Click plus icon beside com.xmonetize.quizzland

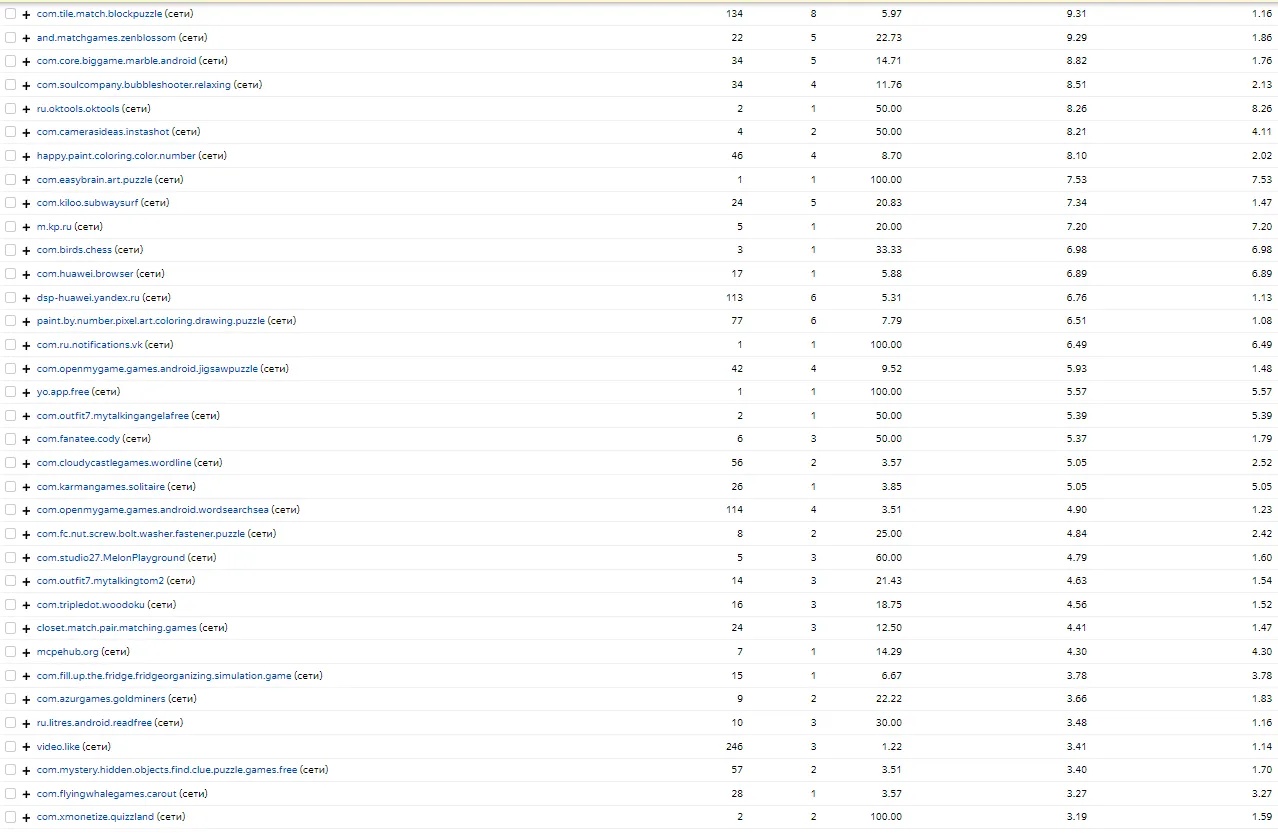(x=26, y=817)
